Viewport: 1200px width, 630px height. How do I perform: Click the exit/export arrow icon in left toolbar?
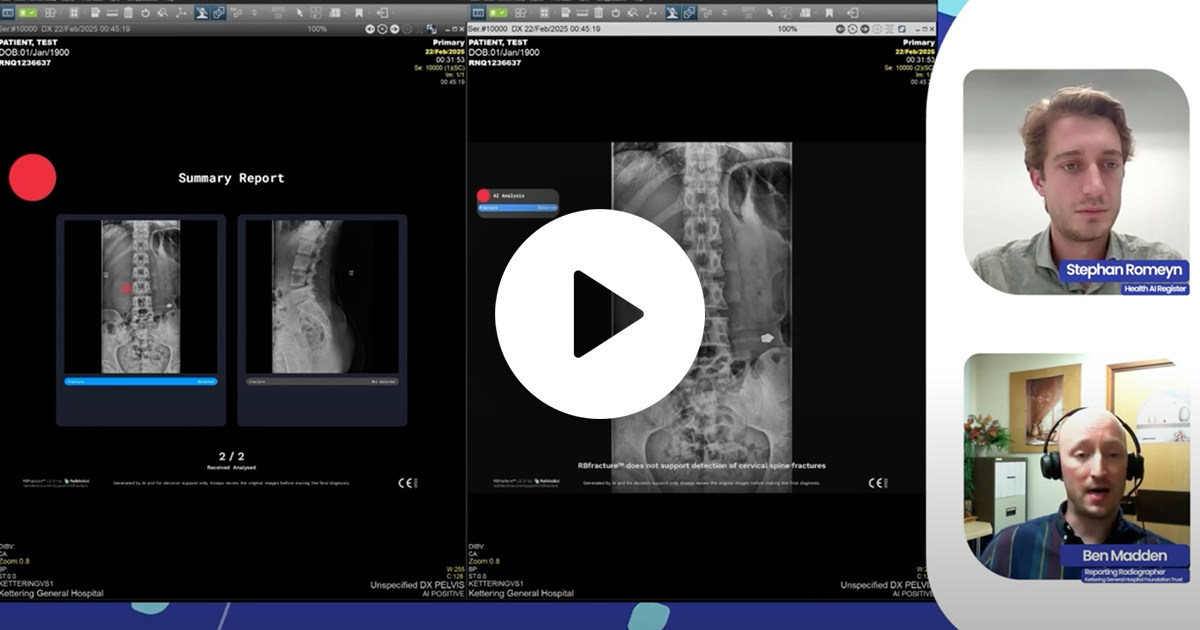(x=382, y=13)
